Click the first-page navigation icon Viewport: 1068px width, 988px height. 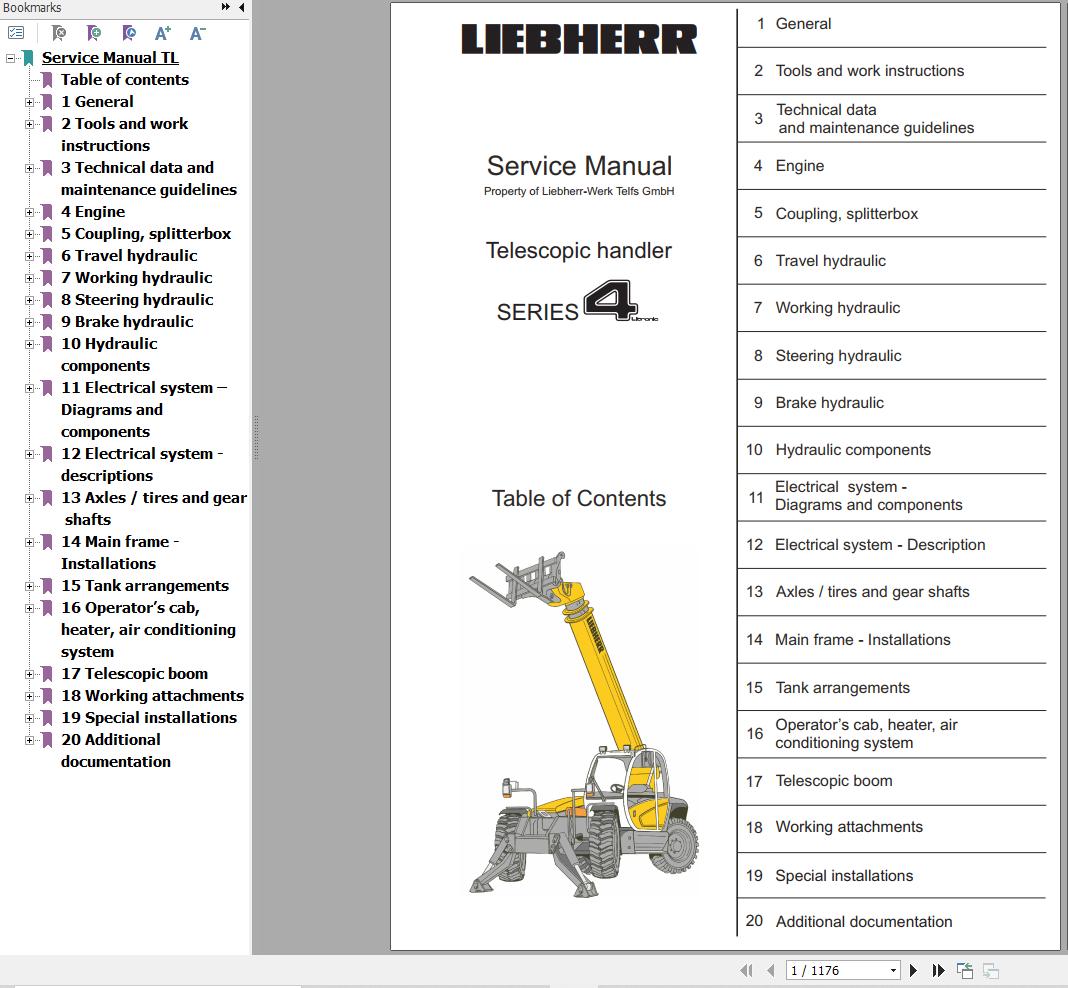coord(747,970)
